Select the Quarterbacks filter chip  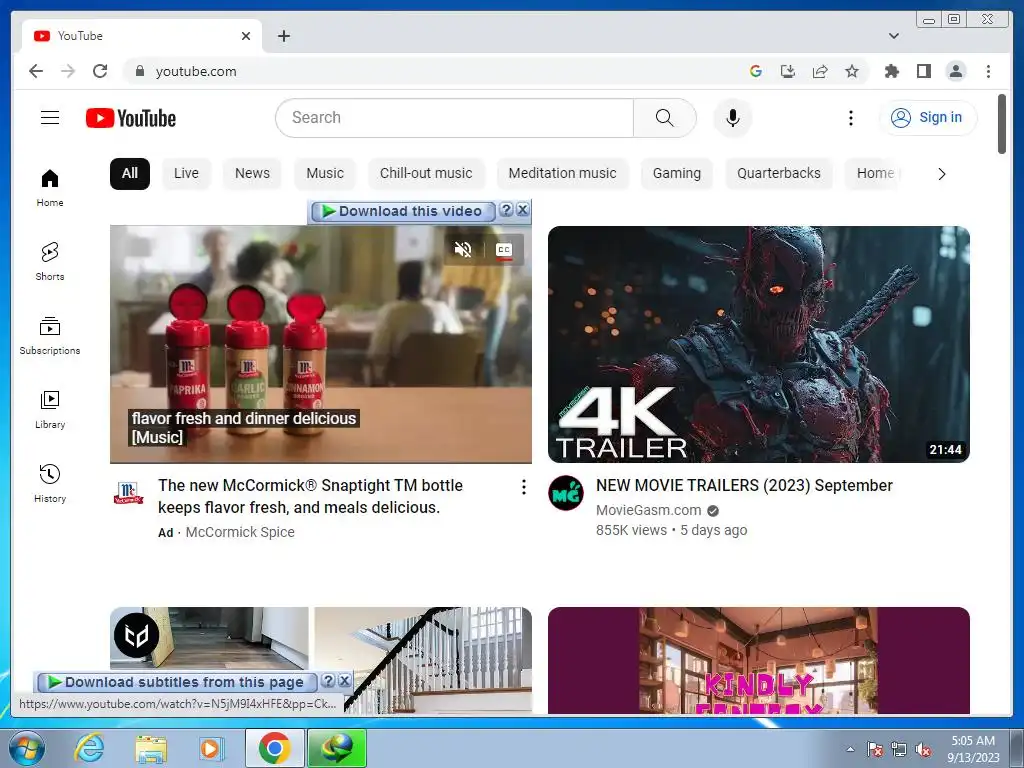(778, 174)
